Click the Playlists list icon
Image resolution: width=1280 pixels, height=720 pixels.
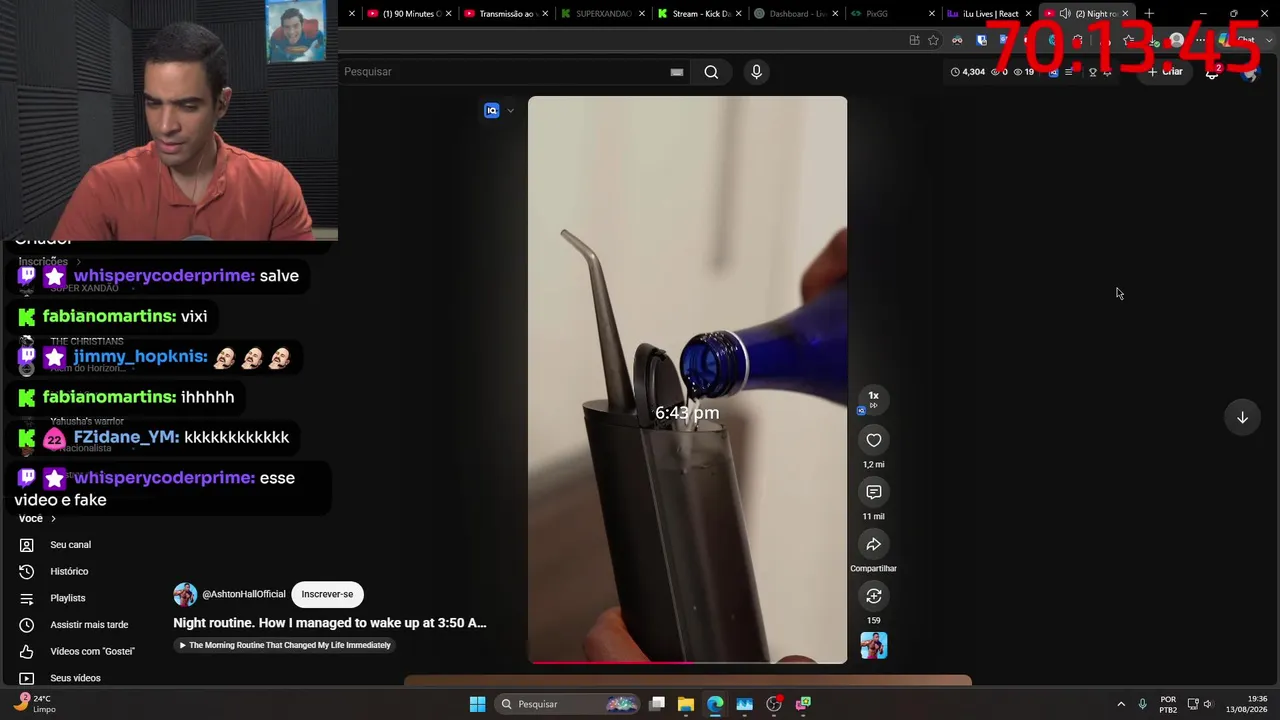pyautogui.click(x=27, y=598)
